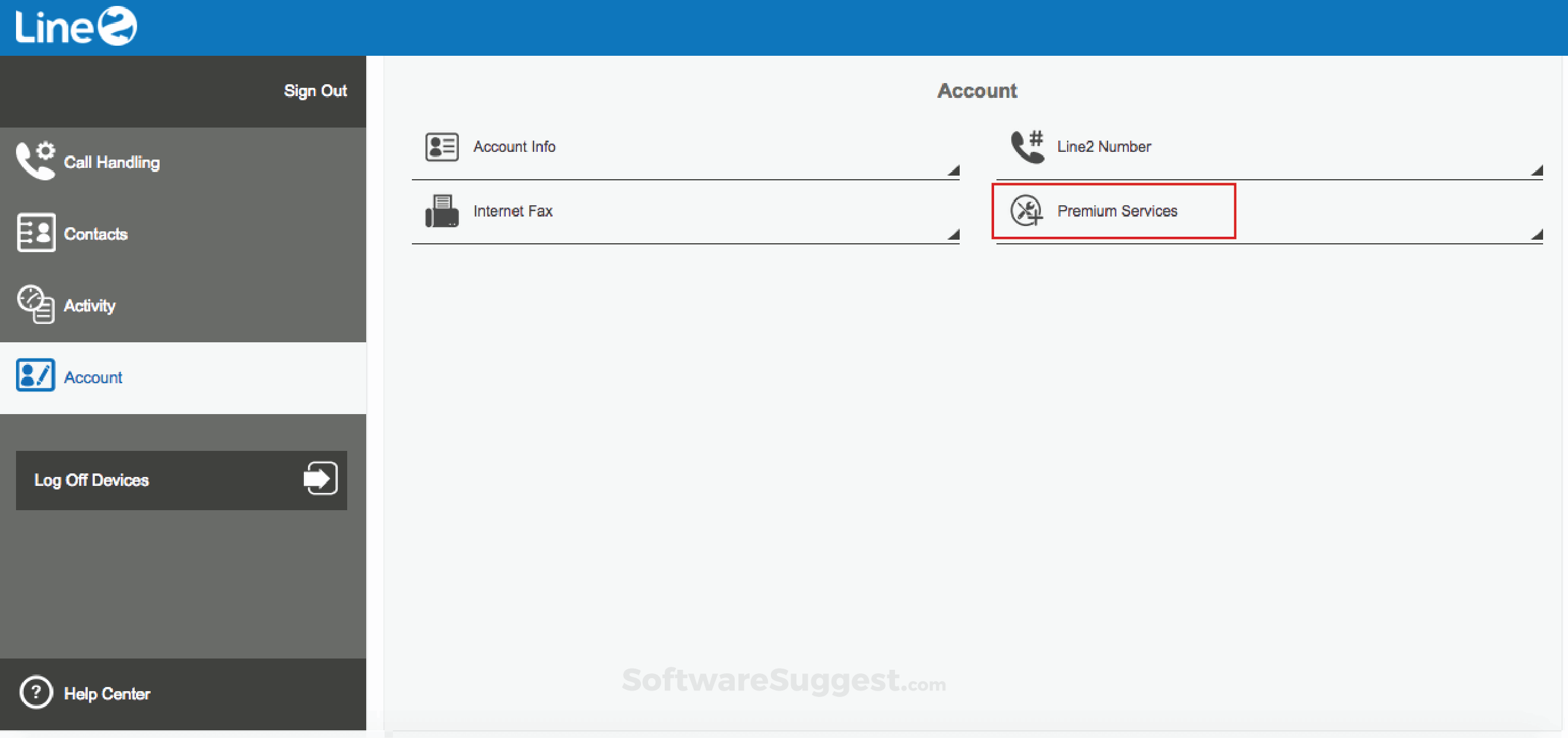Click the Line2 Number phone-hash icon
Viewport: 1568px width, 738px height.
pyautogui.click(x=1027, y=147)
